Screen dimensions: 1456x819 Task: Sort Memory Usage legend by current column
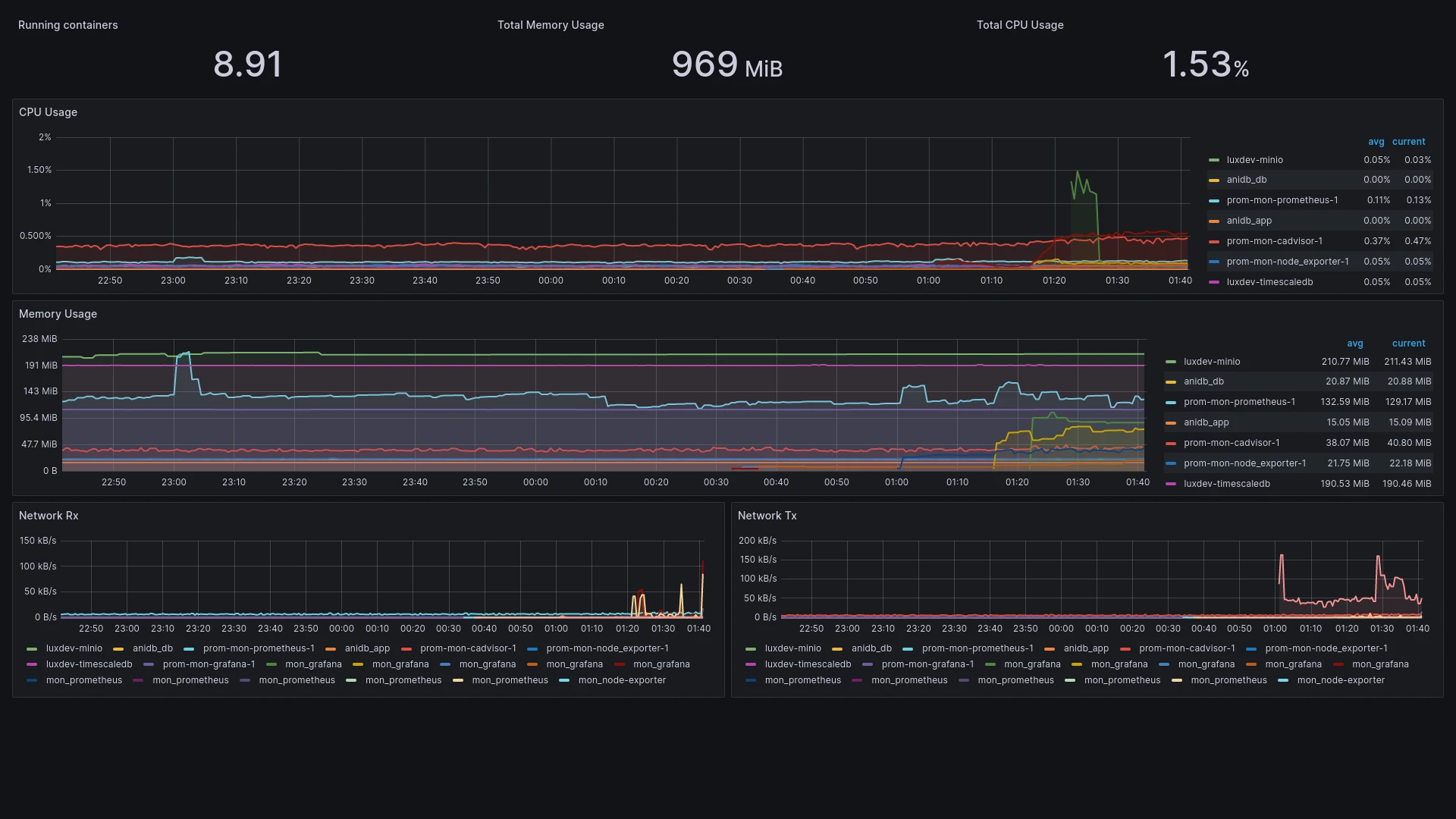[x=1408, y=344]
